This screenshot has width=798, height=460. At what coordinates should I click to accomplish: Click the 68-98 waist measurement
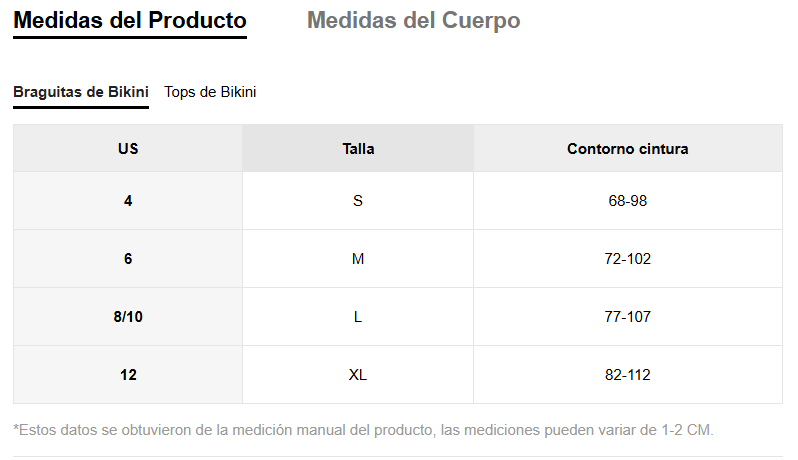coord(628,201)
